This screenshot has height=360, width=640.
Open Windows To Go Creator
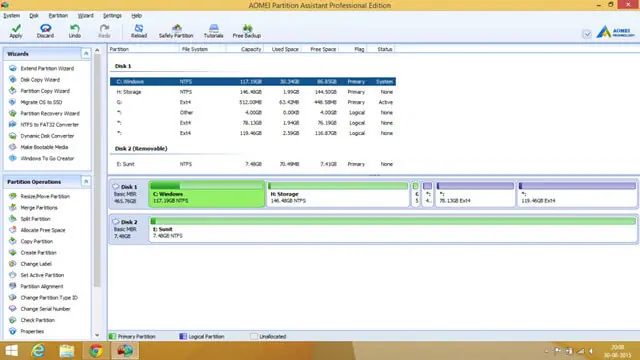[x=47, y=158]
